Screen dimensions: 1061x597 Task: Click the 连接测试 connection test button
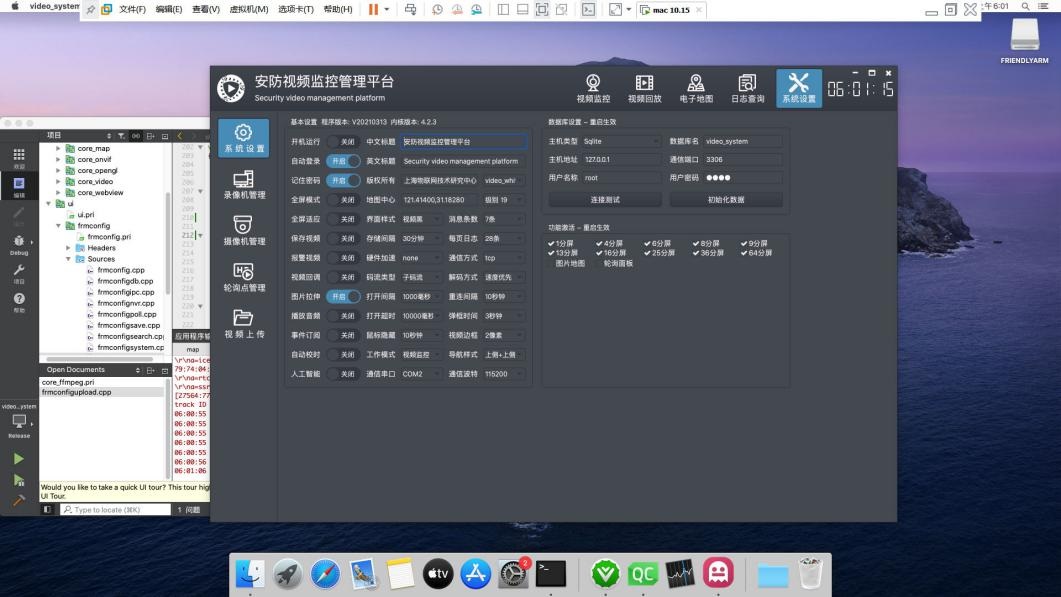[x=605, y=200]
